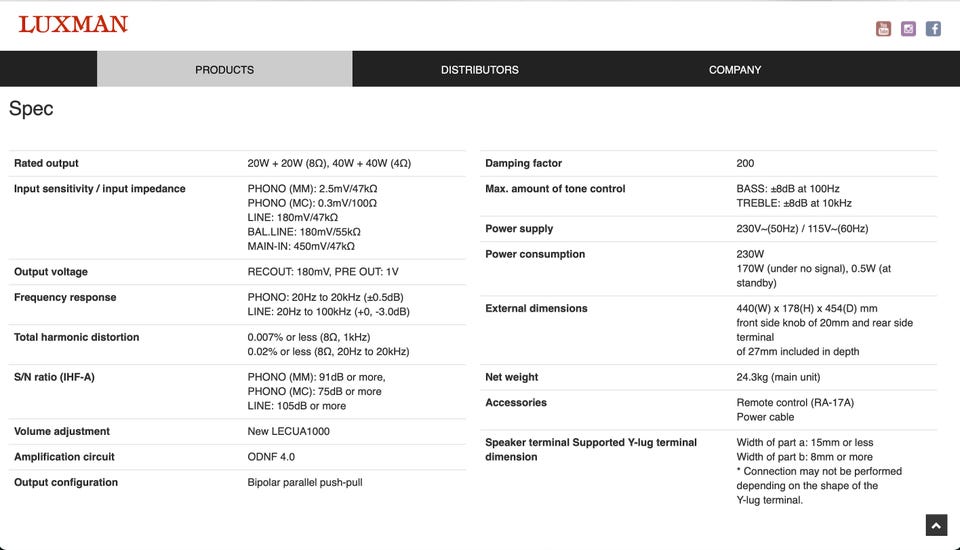
Task: Click Input sensitivity / input impedance label
Action: [x=100, y=189]
